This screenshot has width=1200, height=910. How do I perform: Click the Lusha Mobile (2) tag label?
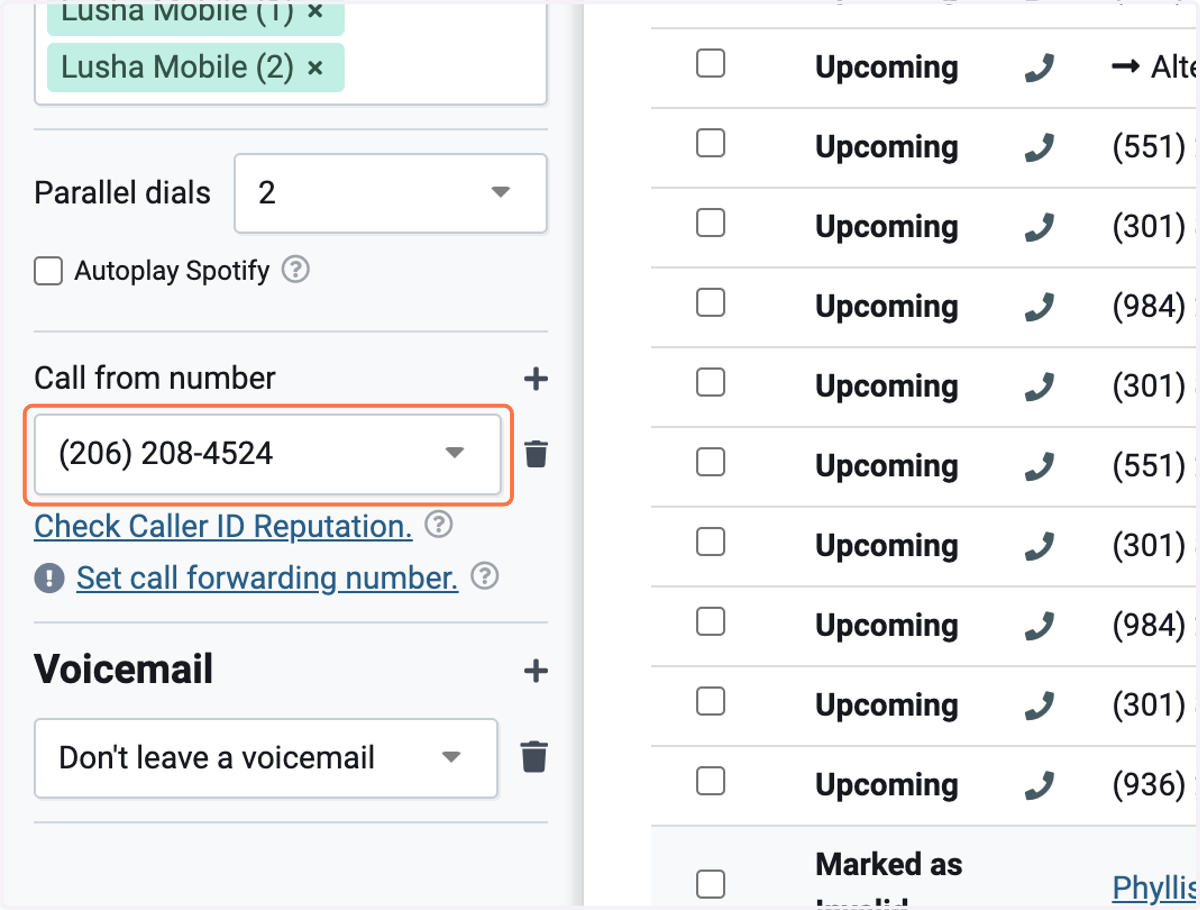tap(177, 67)
